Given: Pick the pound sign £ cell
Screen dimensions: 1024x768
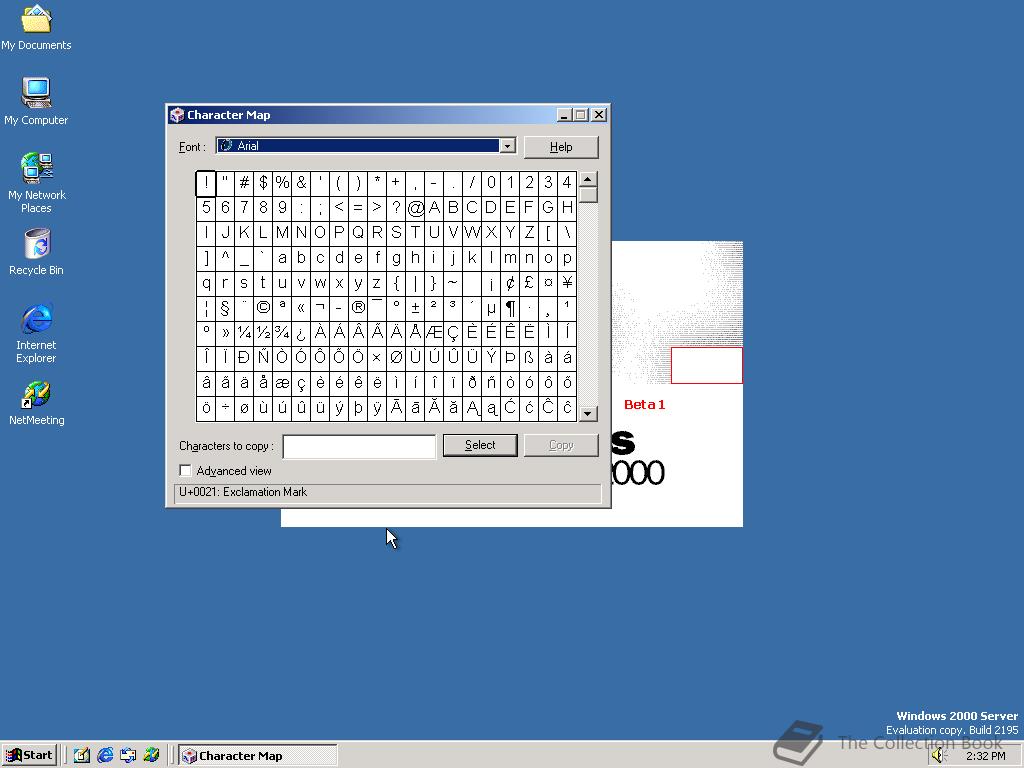Looking at the screenshot, I should coord(529,283).
